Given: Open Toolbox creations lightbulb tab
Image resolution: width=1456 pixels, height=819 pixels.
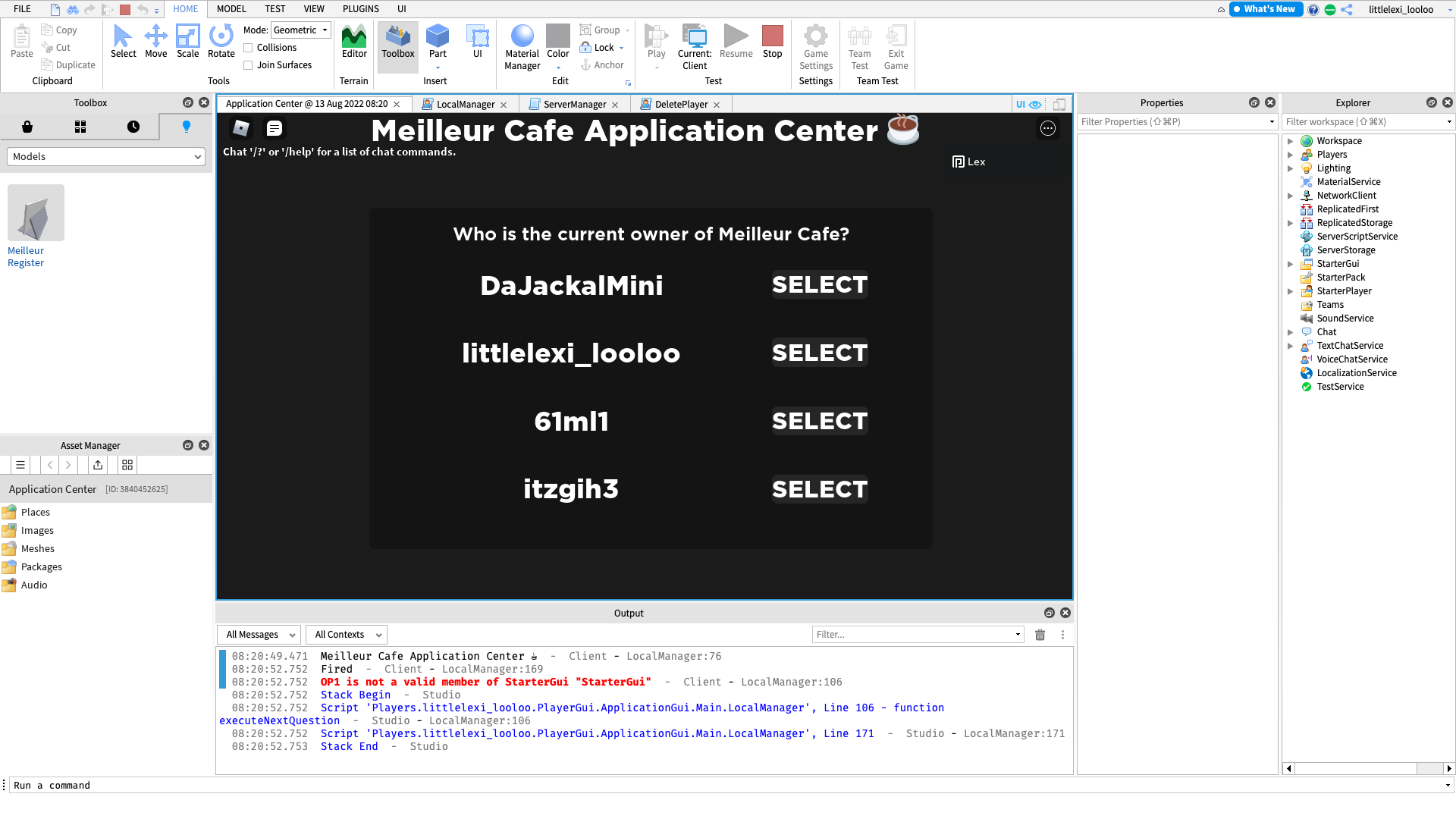Looking at the screenshot, I should [x=187, y=127].
